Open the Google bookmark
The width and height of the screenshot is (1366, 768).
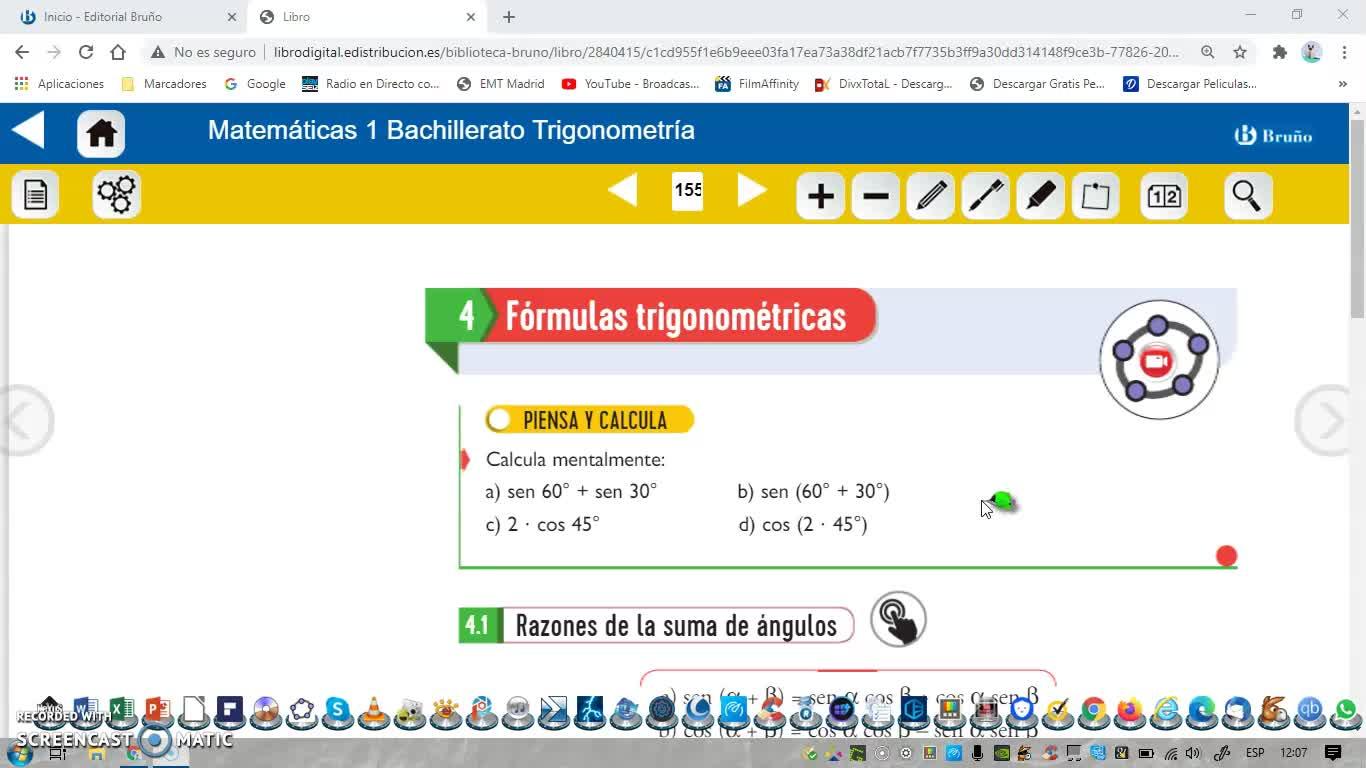(x=255, y=84)
